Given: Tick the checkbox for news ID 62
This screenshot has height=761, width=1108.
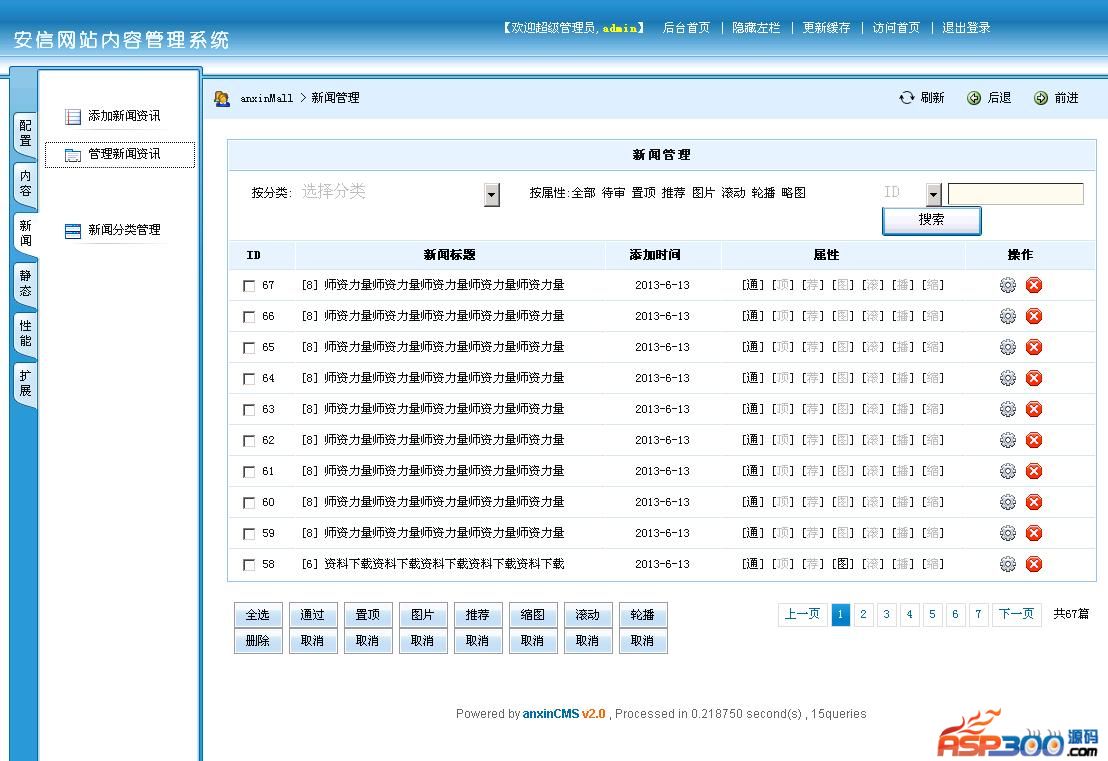Looking at the screenshot, I should [249, 441].
